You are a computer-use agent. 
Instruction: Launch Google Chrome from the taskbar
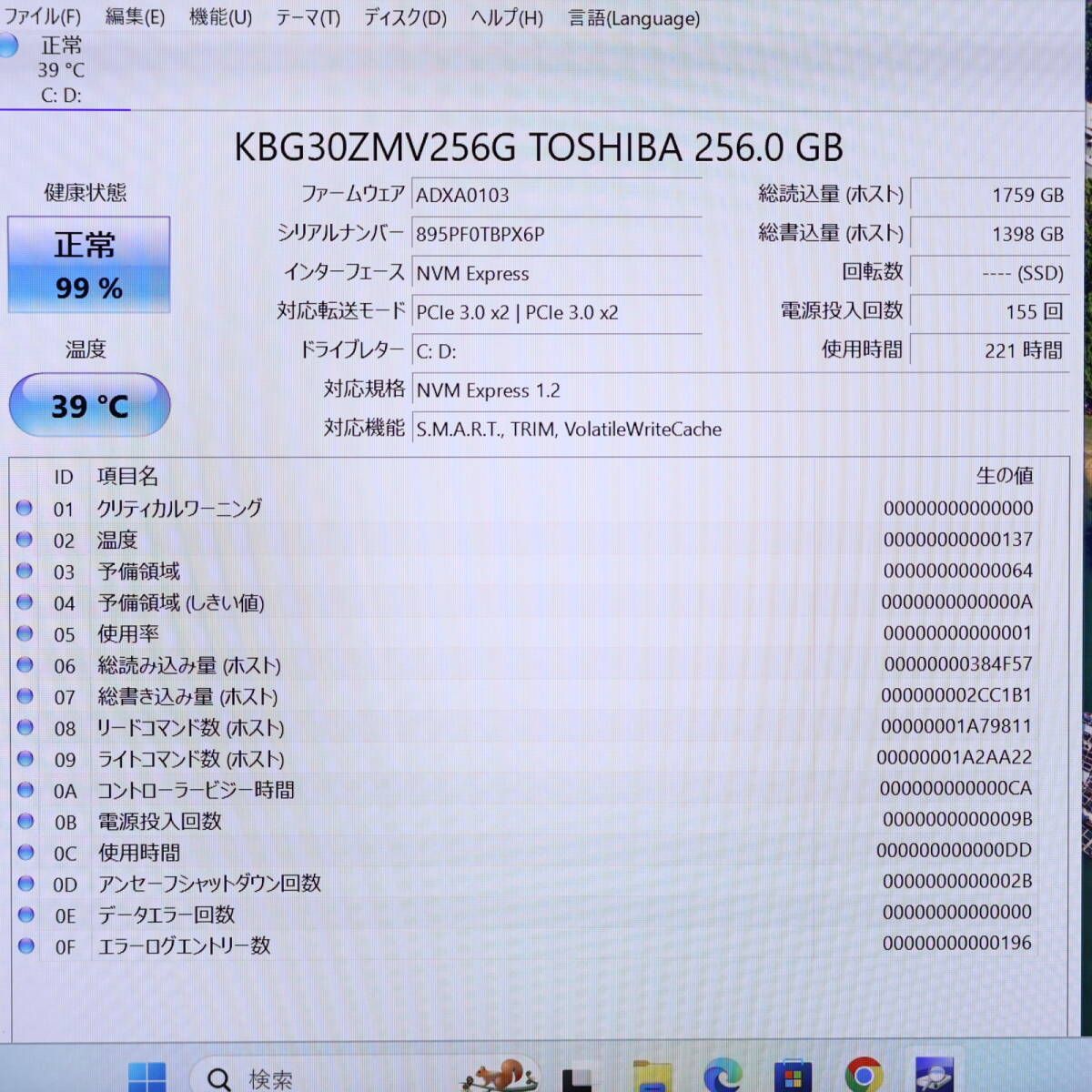(x=863, y=1077)
